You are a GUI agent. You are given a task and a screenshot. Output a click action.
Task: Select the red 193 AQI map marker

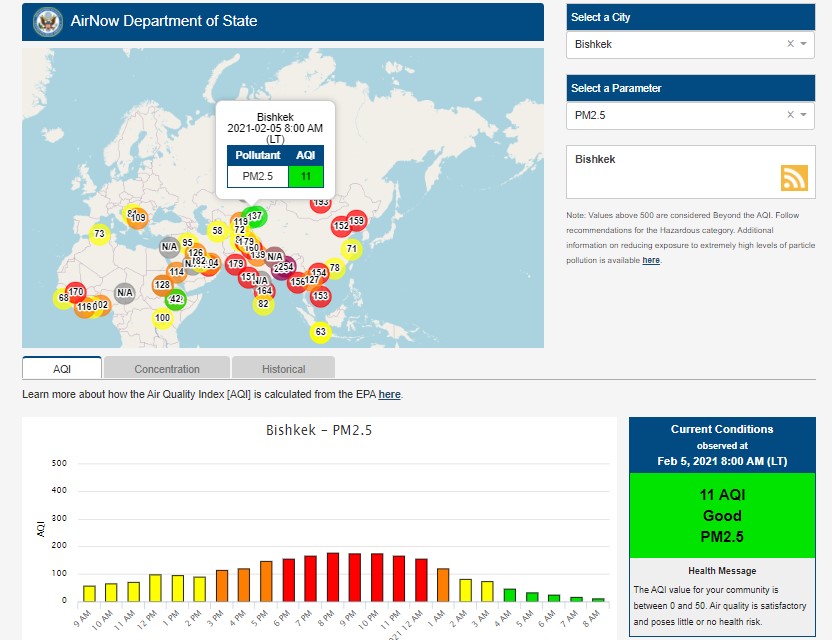coord(320,203)
